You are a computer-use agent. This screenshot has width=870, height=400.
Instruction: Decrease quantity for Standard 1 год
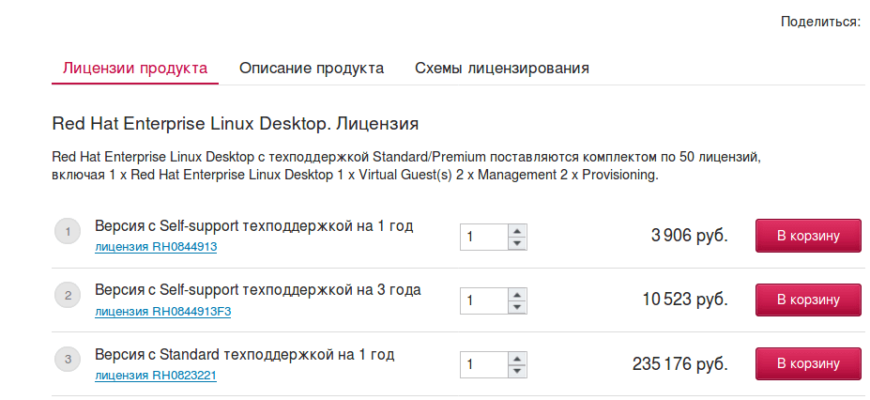pos(517,371)
